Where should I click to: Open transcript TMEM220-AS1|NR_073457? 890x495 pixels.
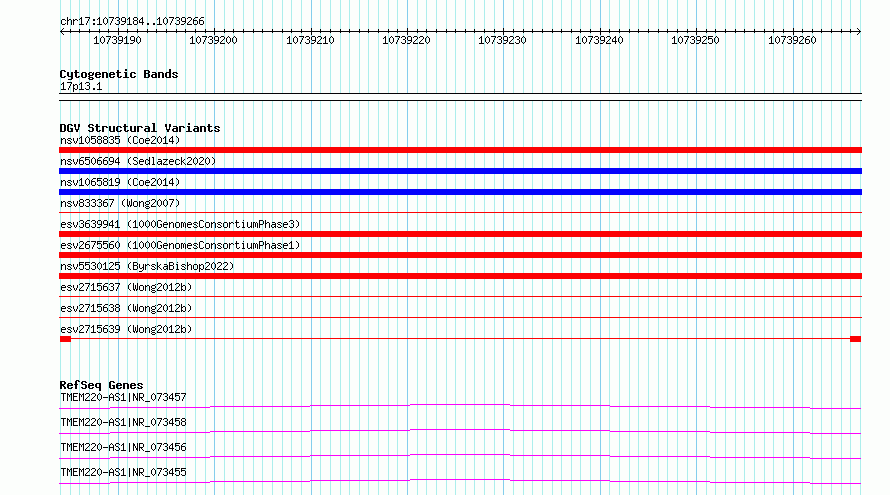coord(123,397)
